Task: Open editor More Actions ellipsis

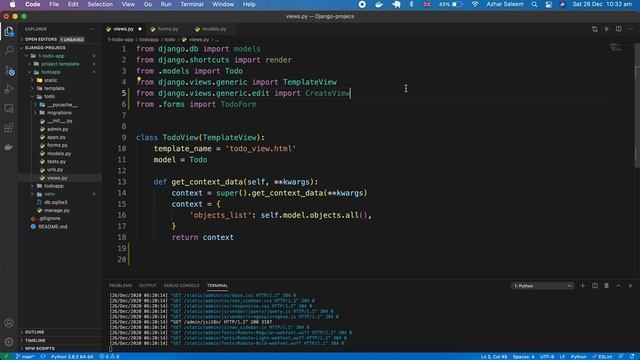Action: 631,29
